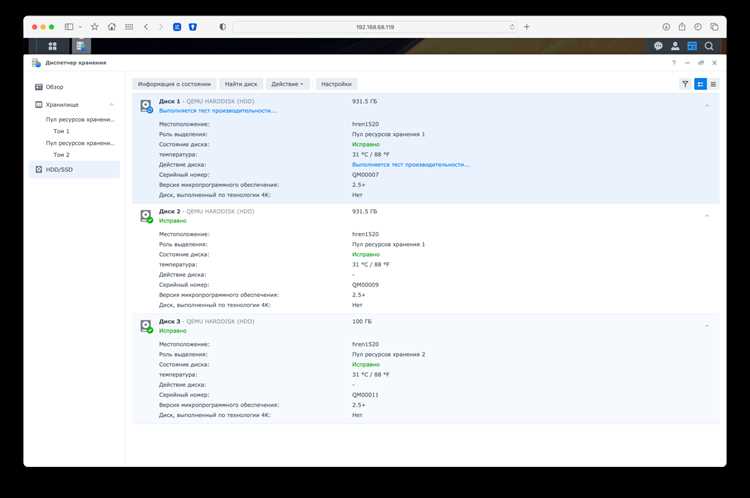Maximize the Storage Manager window
Image resolution: width=750 pixels, height=498 pixels.
point(701,63)
